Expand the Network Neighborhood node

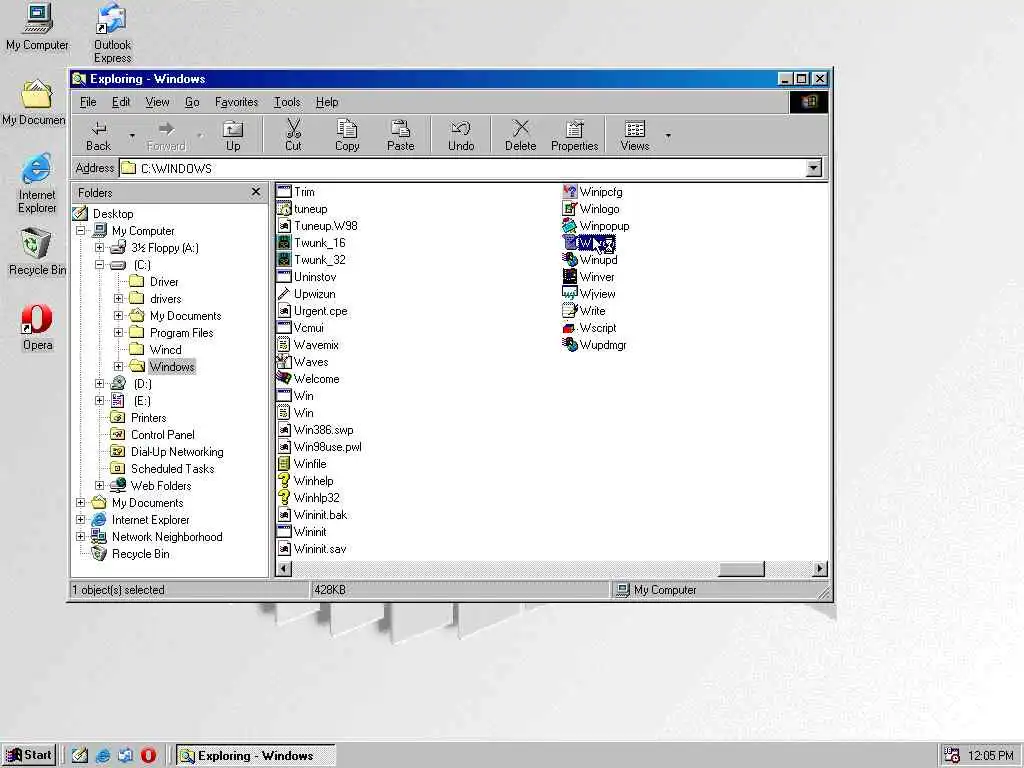[x=80, y=536]
